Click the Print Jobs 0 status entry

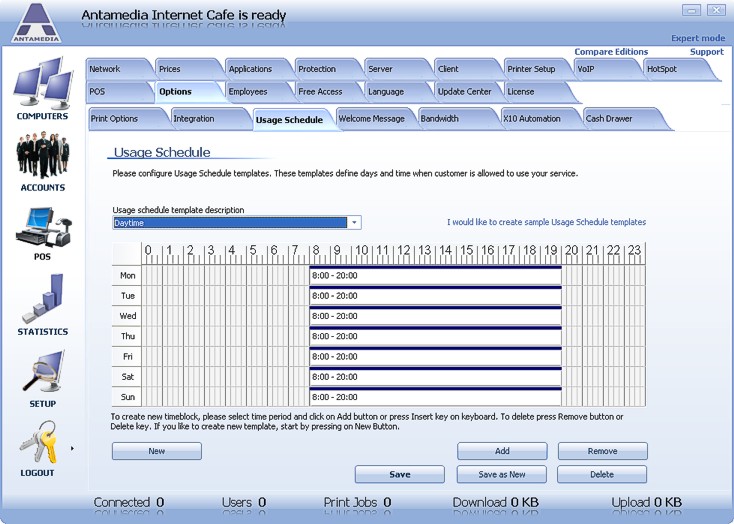tap(357, 502)
